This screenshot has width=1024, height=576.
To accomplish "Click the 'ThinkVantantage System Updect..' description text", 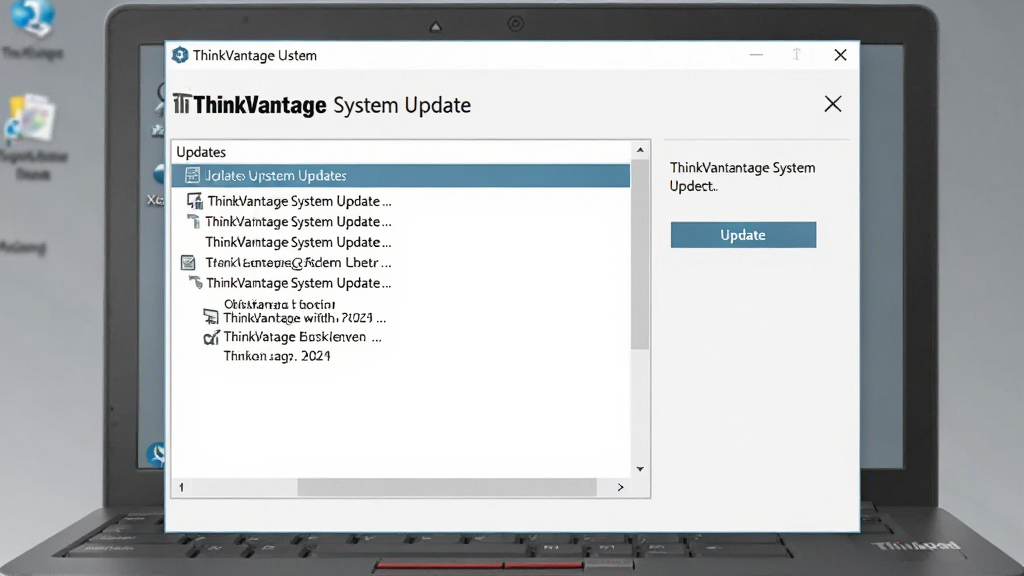I will click(x=743, y=177).
